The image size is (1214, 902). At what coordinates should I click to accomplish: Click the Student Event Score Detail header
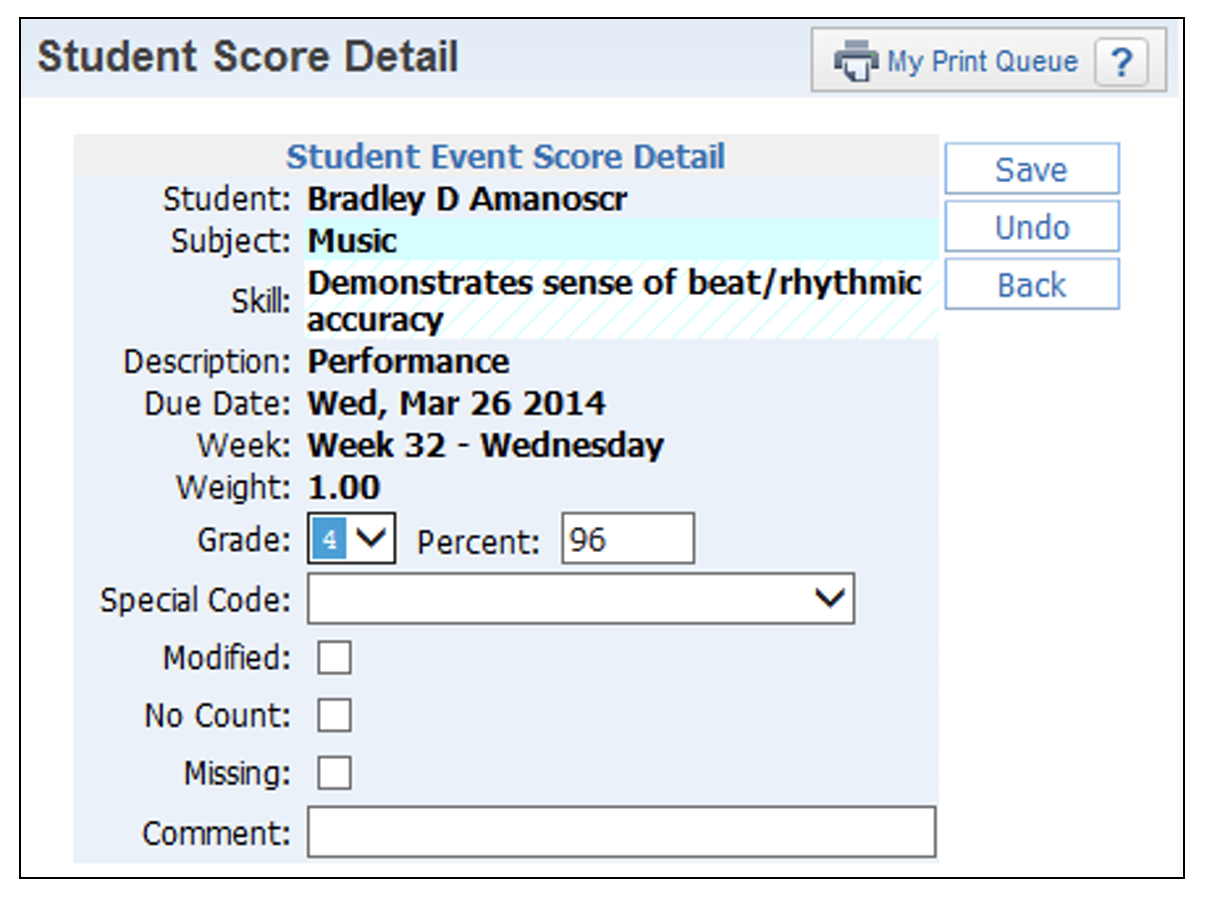point(506,157)
